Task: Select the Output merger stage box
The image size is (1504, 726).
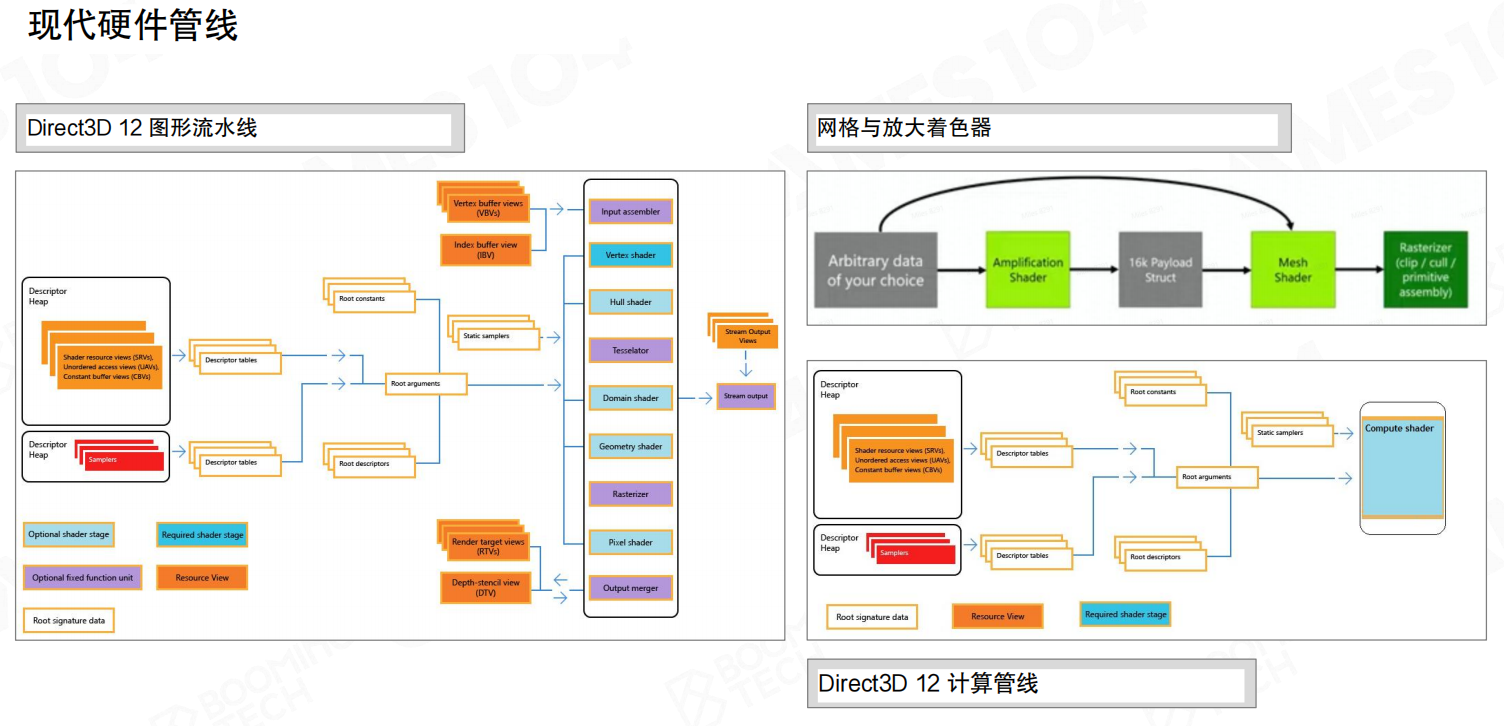Action: click(630, 588)
